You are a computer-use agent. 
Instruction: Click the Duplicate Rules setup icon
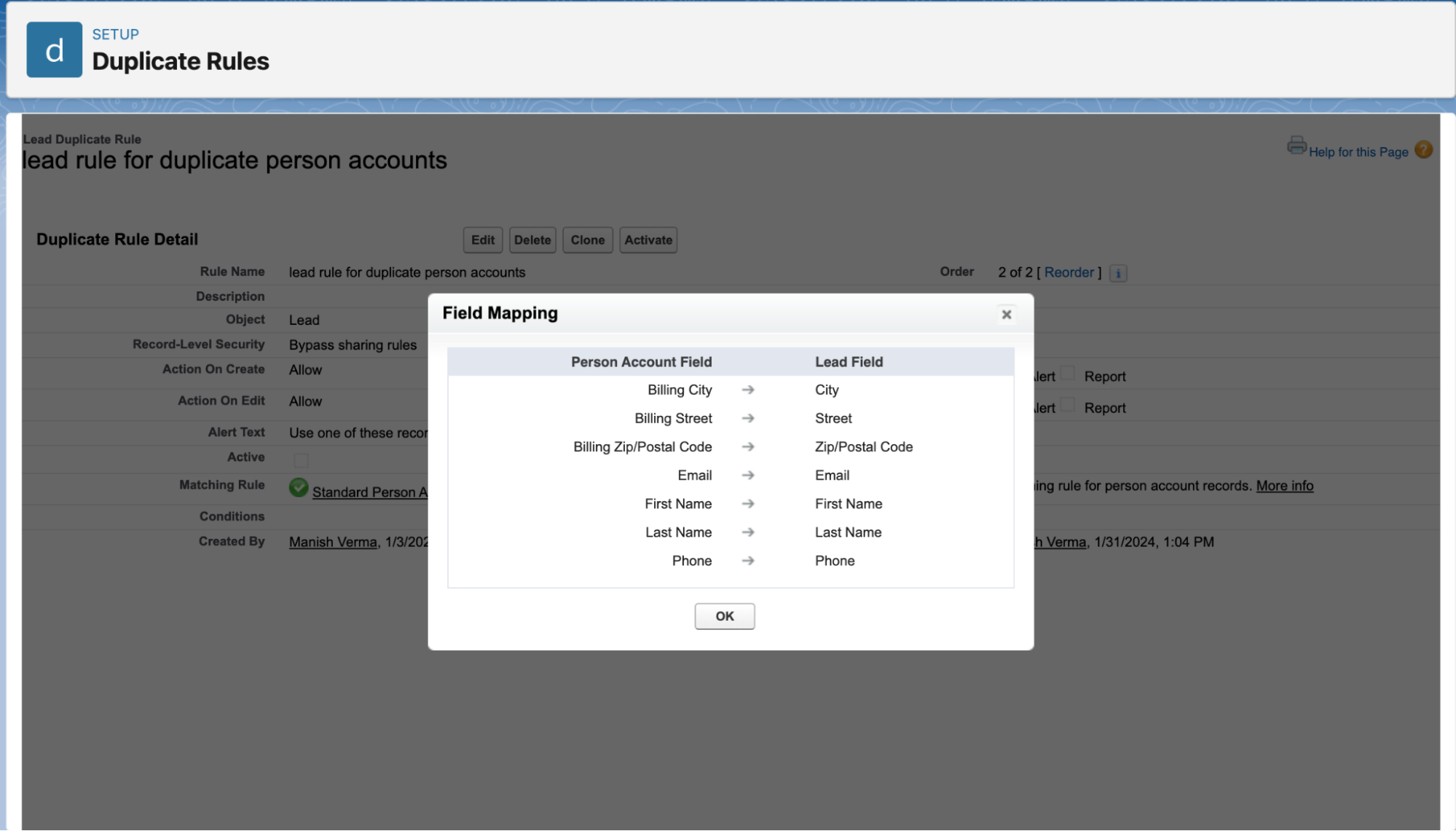coord(54,50)
